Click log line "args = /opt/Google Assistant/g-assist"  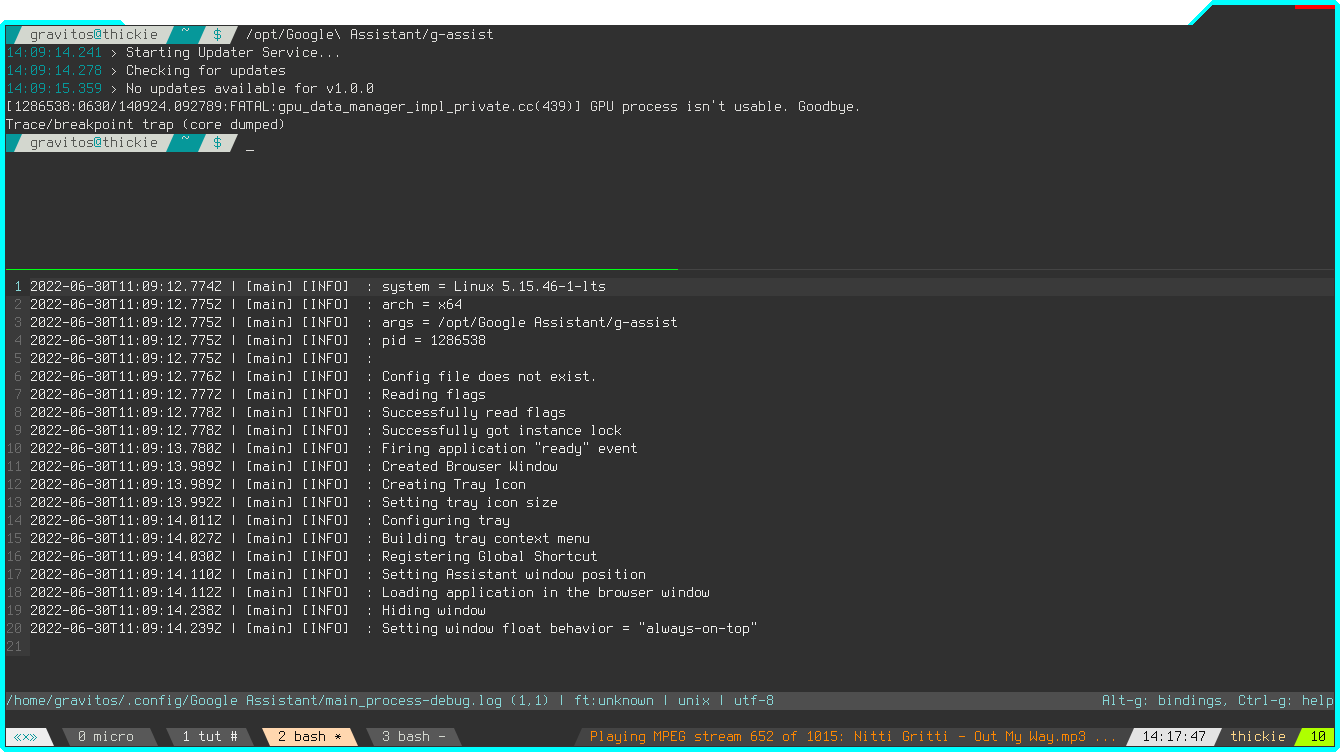tap(530, 323)
